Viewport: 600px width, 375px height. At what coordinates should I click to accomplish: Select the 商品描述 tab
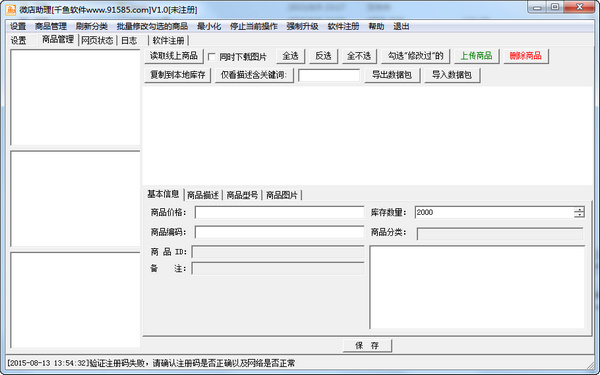203,195
